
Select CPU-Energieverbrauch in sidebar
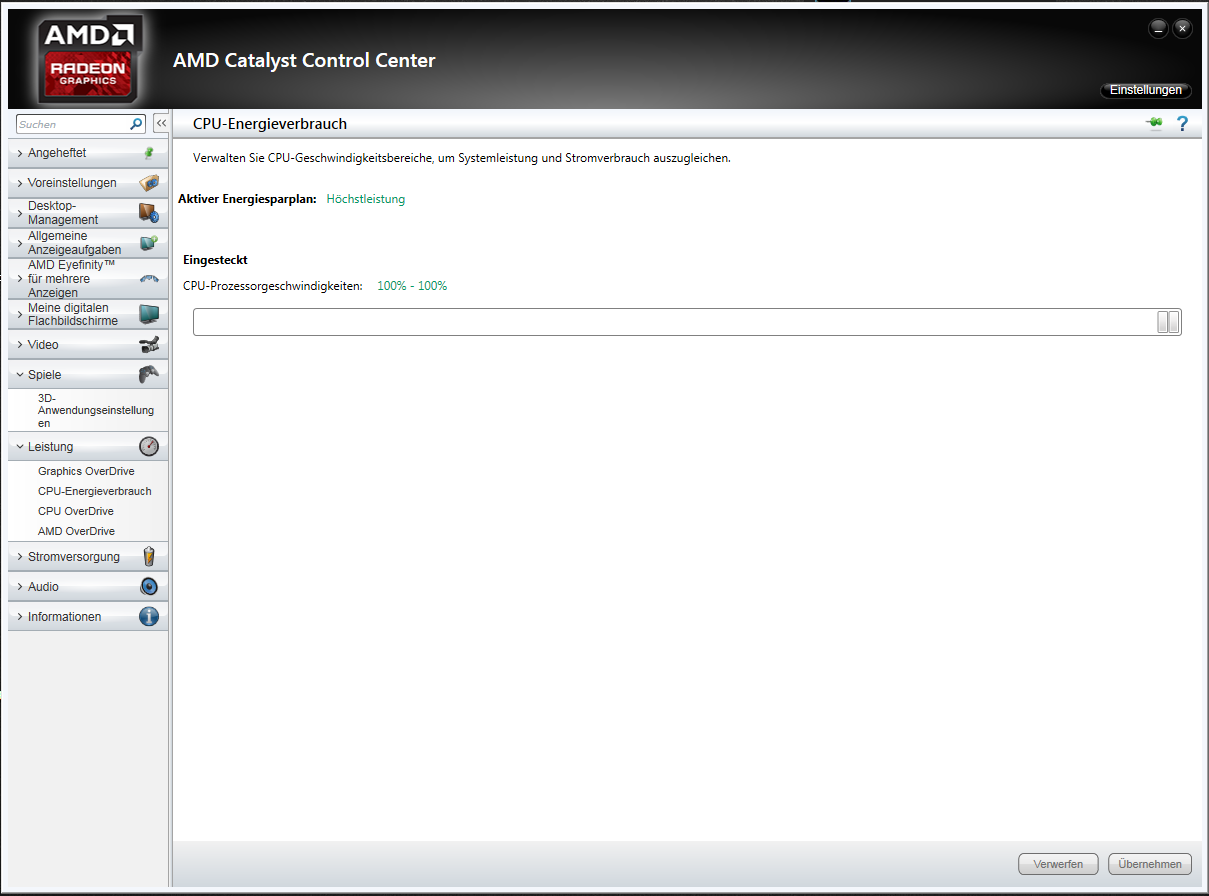click(x=95, y=491)
